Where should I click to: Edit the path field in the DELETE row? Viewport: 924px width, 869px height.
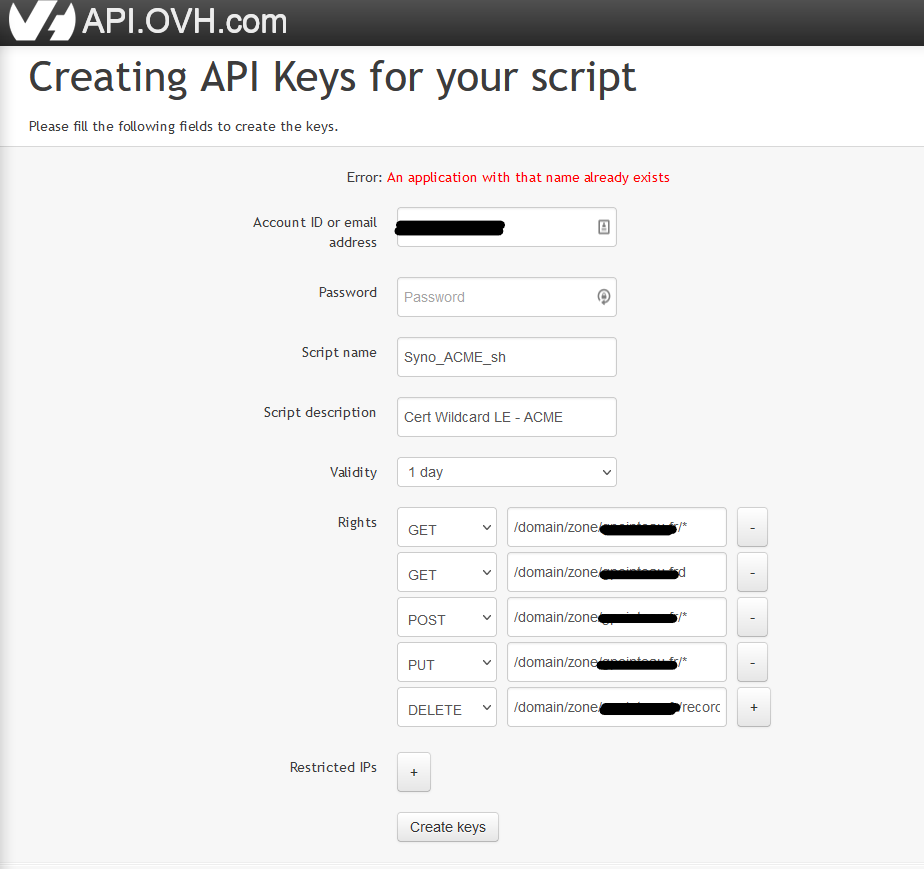616,707
